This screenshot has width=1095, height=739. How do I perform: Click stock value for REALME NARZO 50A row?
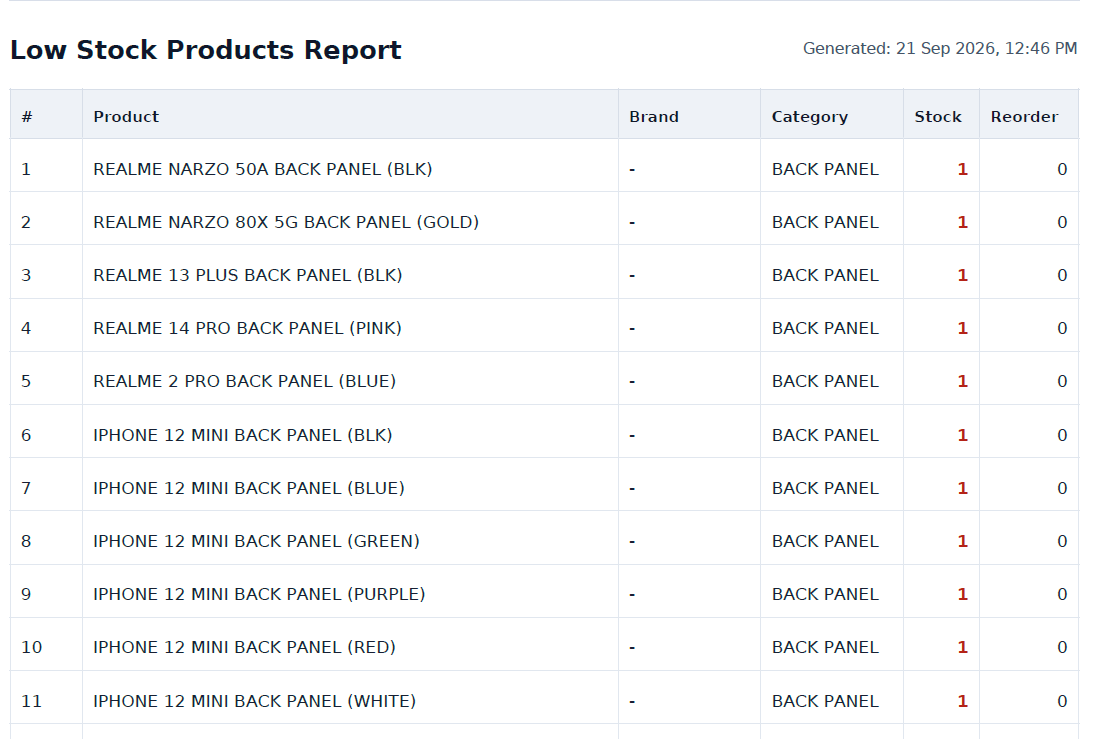962,169
